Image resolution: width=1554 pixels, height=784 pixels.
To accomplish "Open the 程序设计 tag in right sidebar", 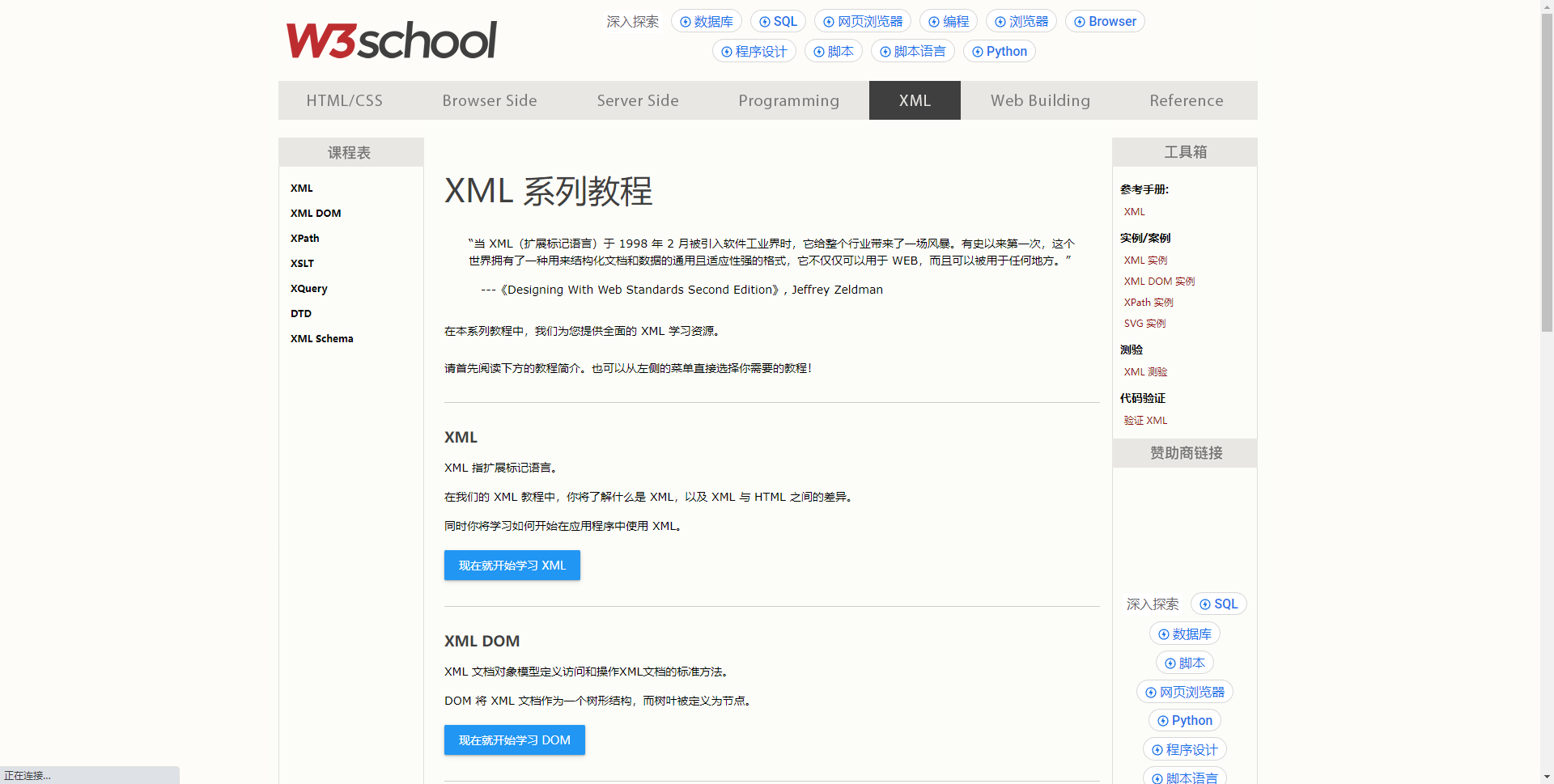I will click(1185, 750).
